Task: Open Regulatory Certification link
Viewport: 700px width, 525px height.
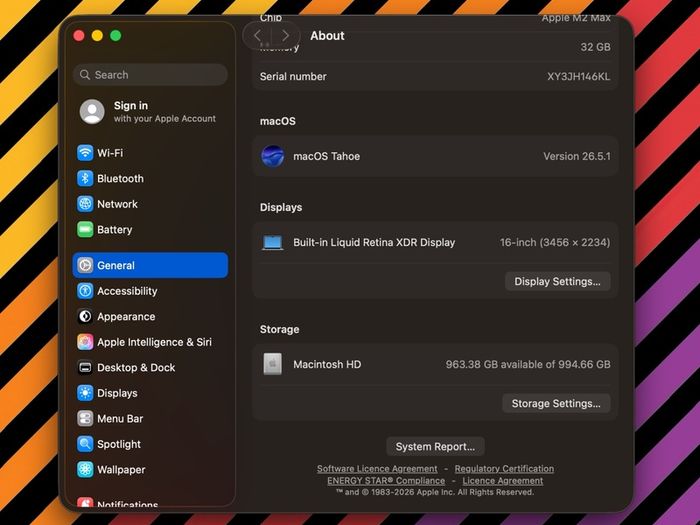Action: pyautogui.click(x=504, y=469)
